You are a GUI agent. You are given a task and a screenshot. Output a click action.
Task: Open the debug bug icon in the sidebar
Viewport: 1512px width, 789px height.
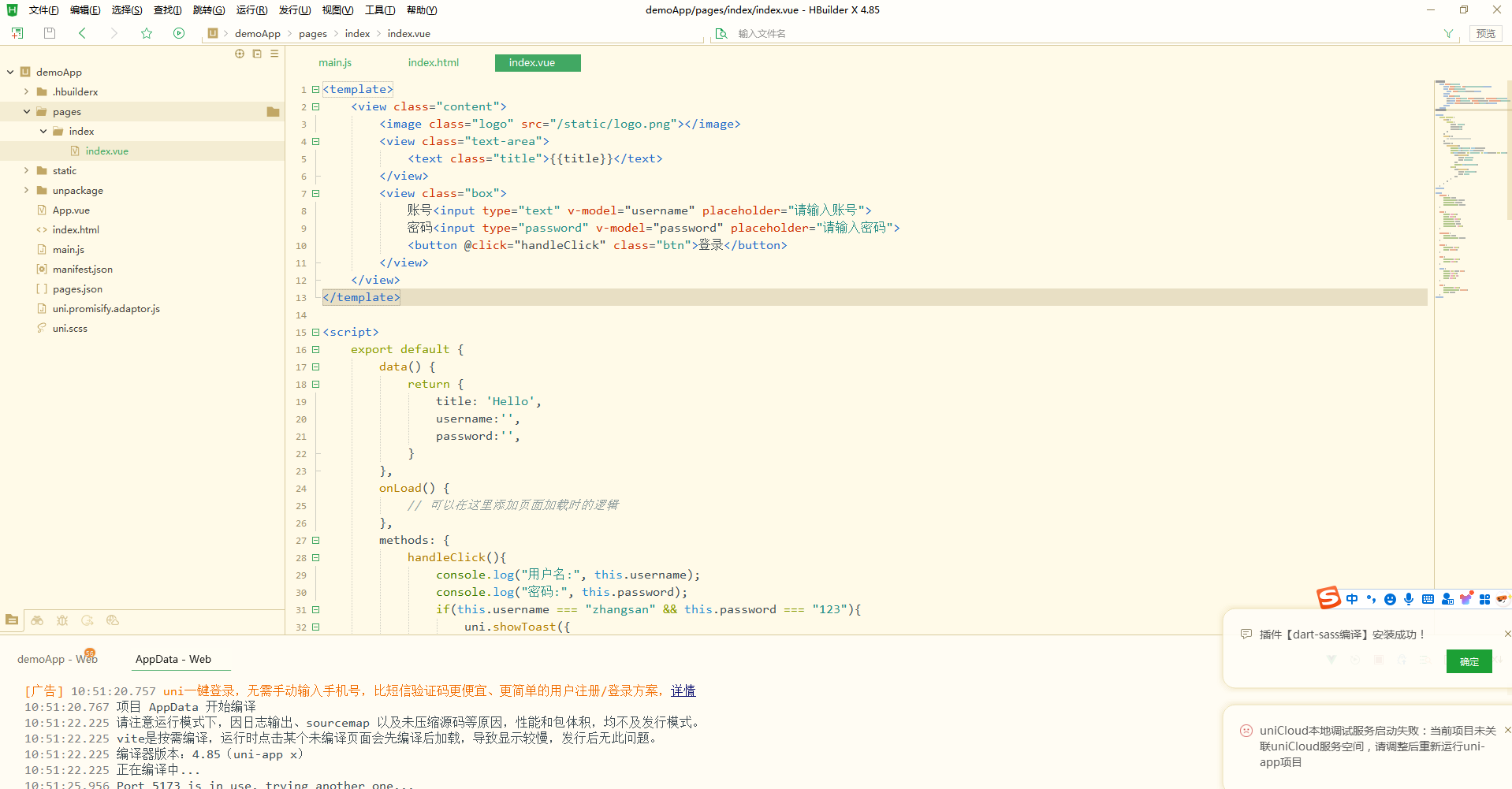(x=62, y=620)
